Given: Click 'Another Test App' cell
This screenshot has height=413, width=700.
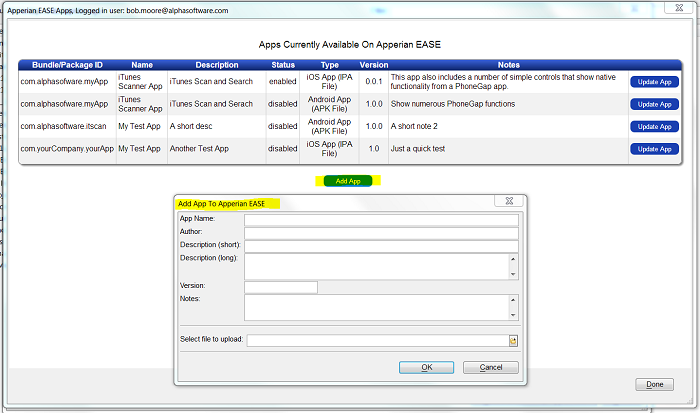Looking at the screenshot, I should tap(199, 149).
